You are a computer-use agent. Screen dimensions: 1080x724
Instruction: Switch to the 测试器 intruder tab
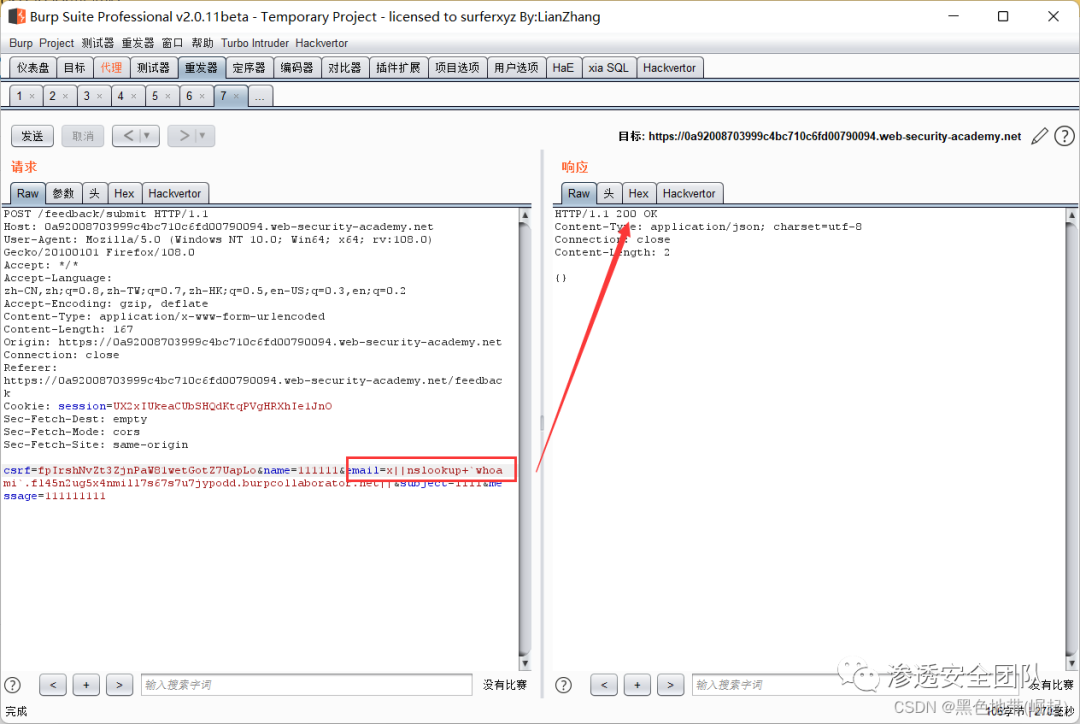tap(153, 68)
